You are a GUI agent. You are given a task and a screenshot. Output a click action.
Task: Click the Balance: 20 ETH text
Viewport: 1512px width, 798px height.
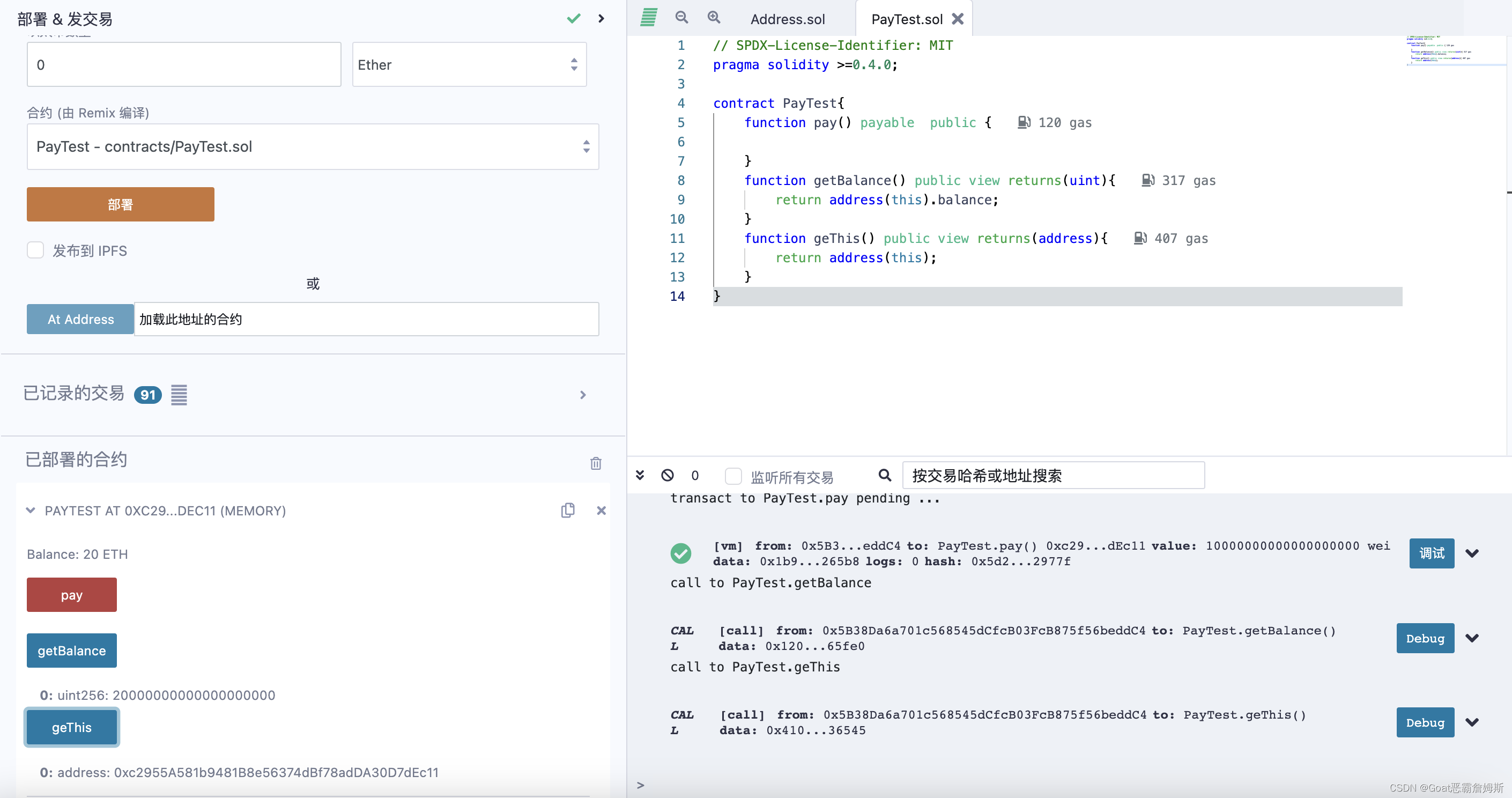(78, 555)
